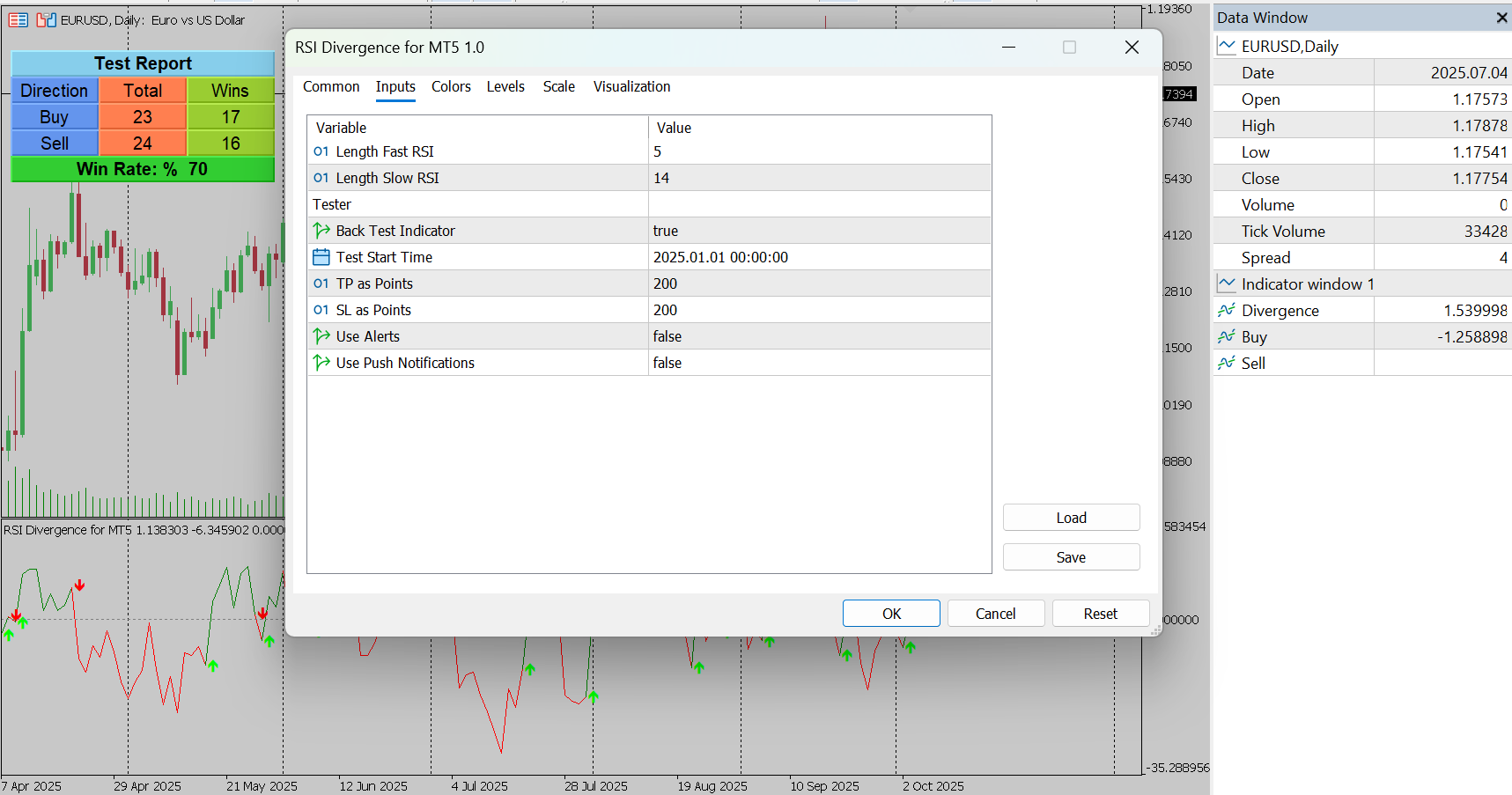Click the Spread row label in Data Window

[1265, 258]
